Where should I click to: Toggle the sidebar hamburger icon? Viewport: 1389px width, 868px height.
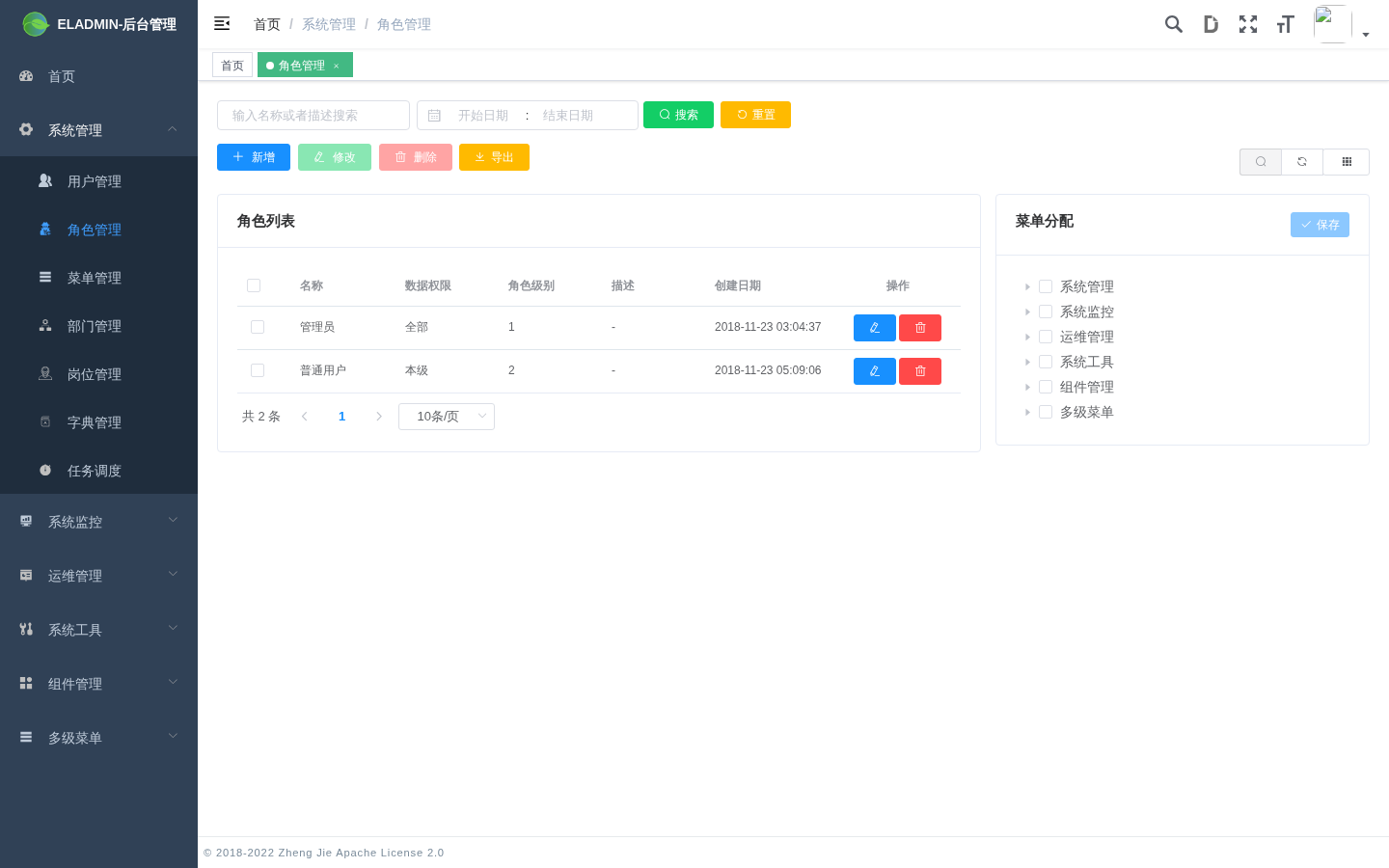point(222,24)
